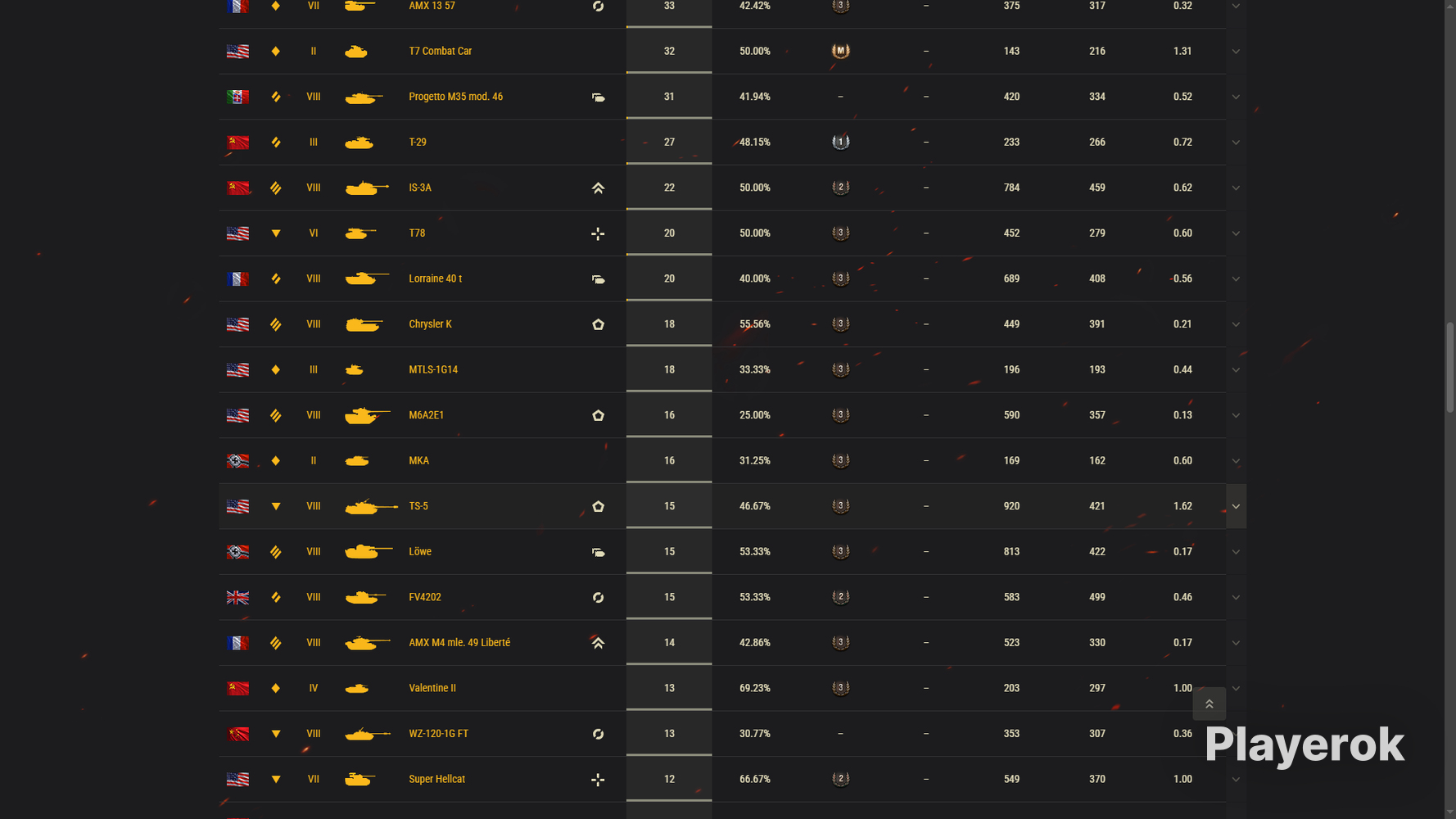Open the Progetto M35 mod. 46 tank link
Image resolution: width=1456 pixels, height=819 pixels.
coord(455,97)
